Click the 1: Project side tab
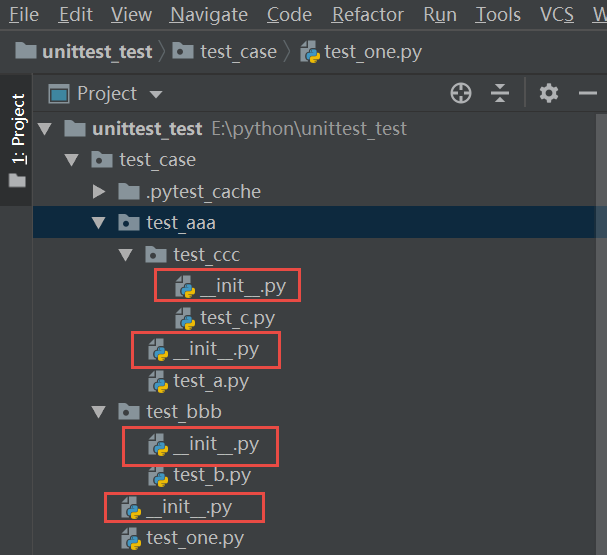Viewport: 607px width, 555px height. [x=18, y=129]
